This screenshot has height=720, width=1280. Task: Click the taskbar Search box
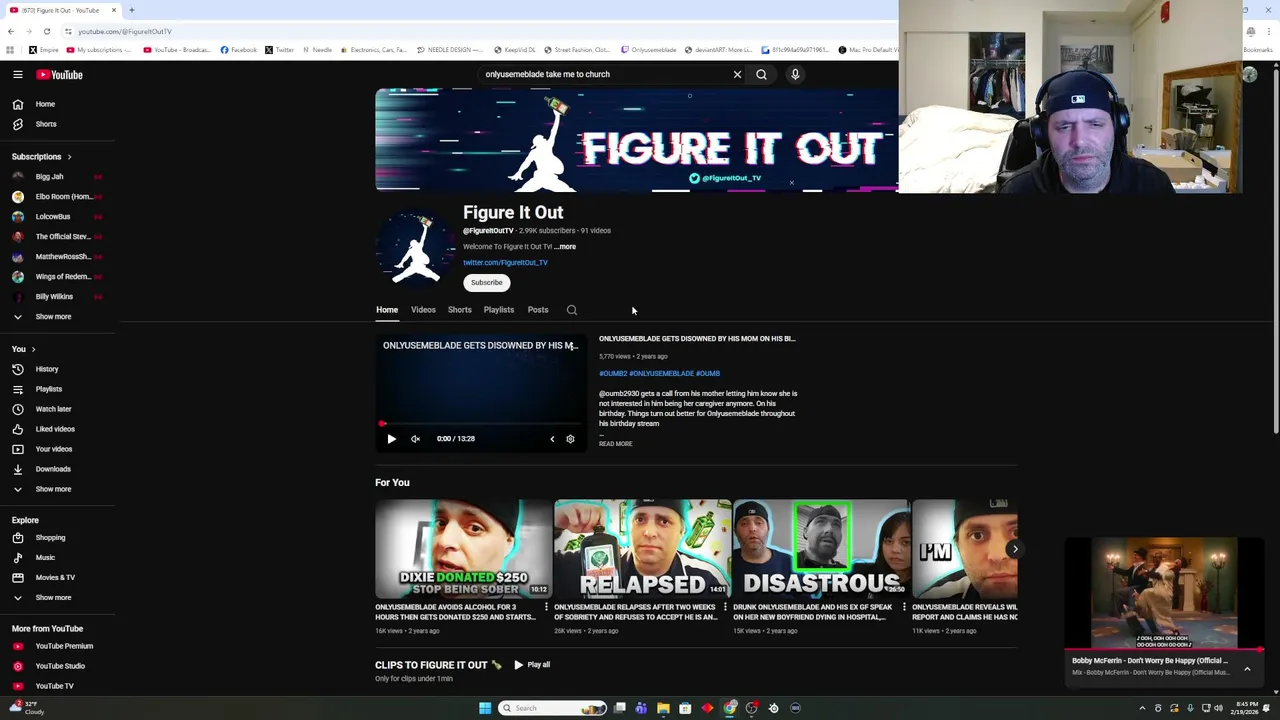553,708
